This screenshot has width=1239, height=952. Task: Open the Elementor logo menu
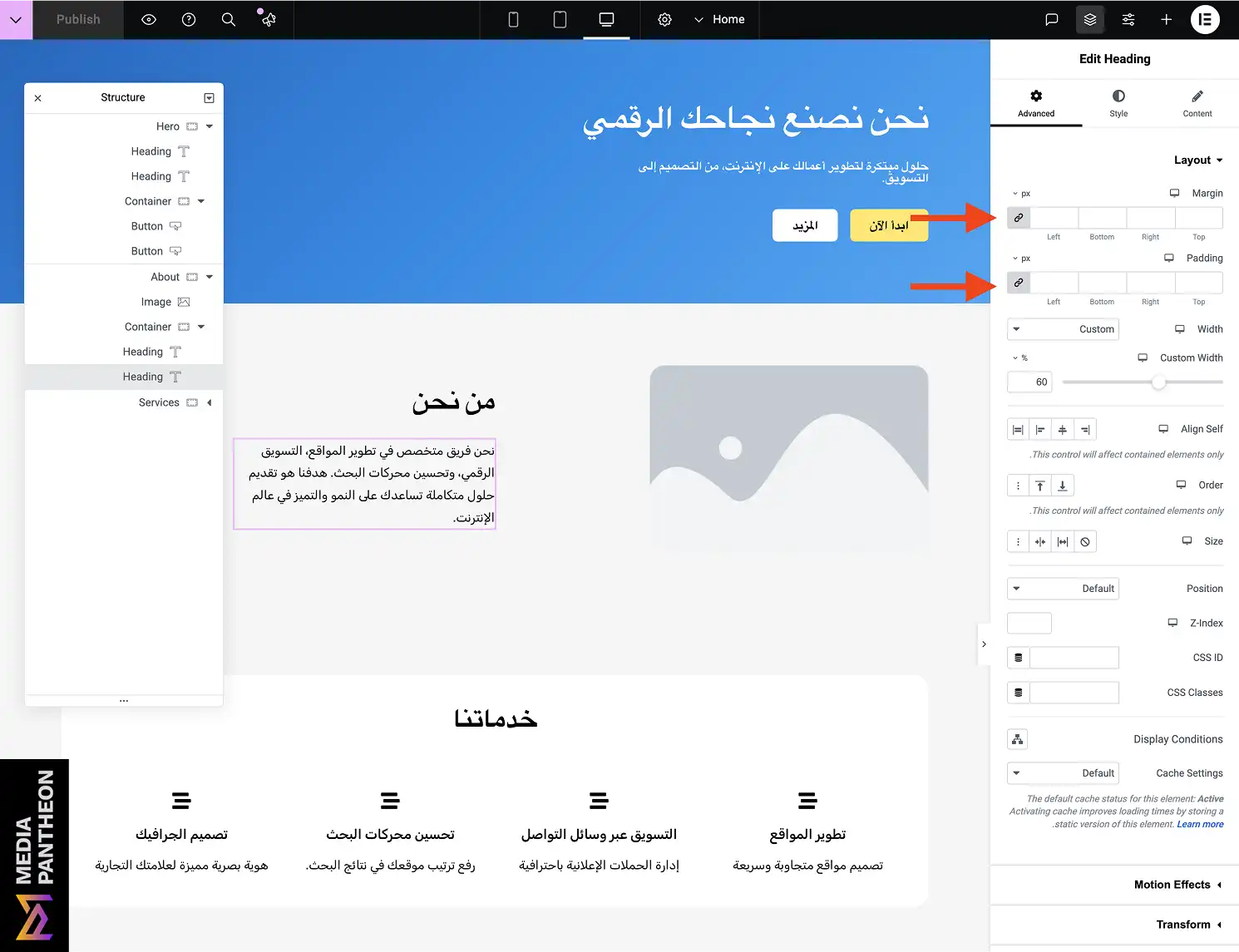coord(1205,19)
